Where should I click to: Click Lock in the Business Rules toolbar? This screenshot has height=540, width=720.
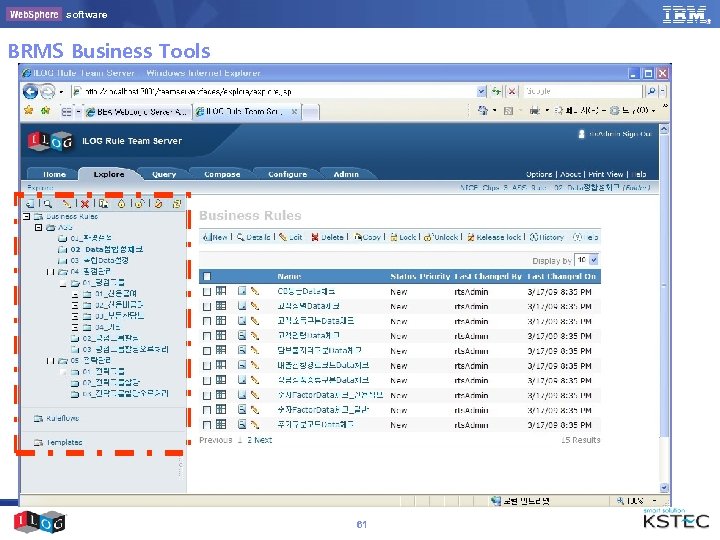[403, 237]
